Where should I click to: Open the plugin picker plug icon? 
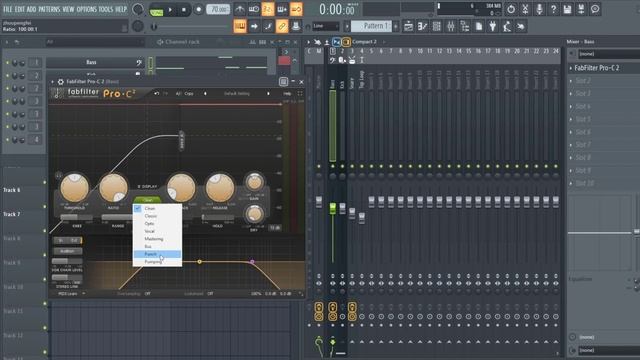(x=493, y=27)
